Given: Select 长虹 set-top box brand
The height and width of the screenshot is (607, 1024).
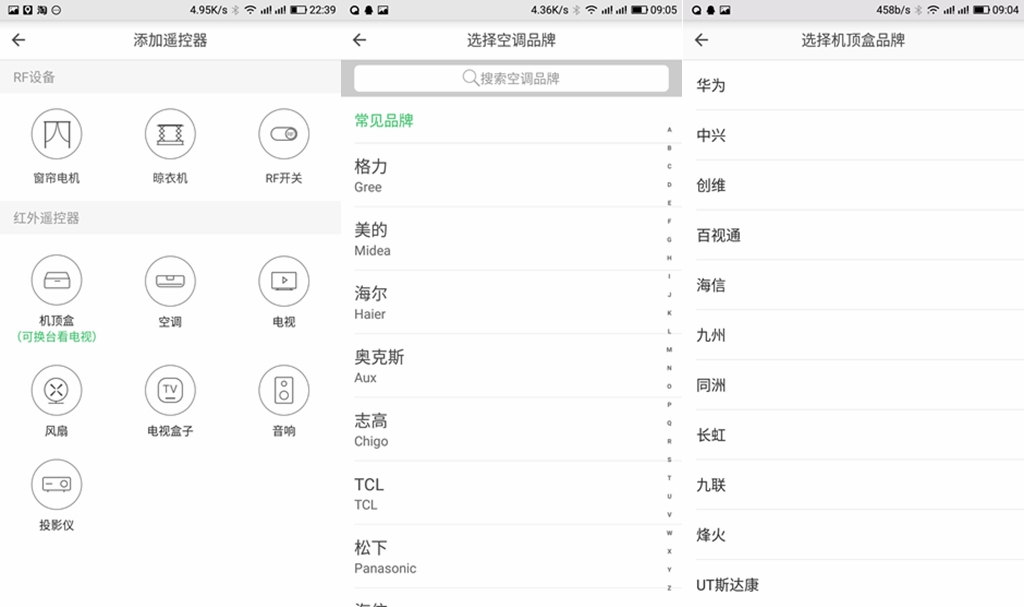Looking at the screenshot, I should point(859,435).
